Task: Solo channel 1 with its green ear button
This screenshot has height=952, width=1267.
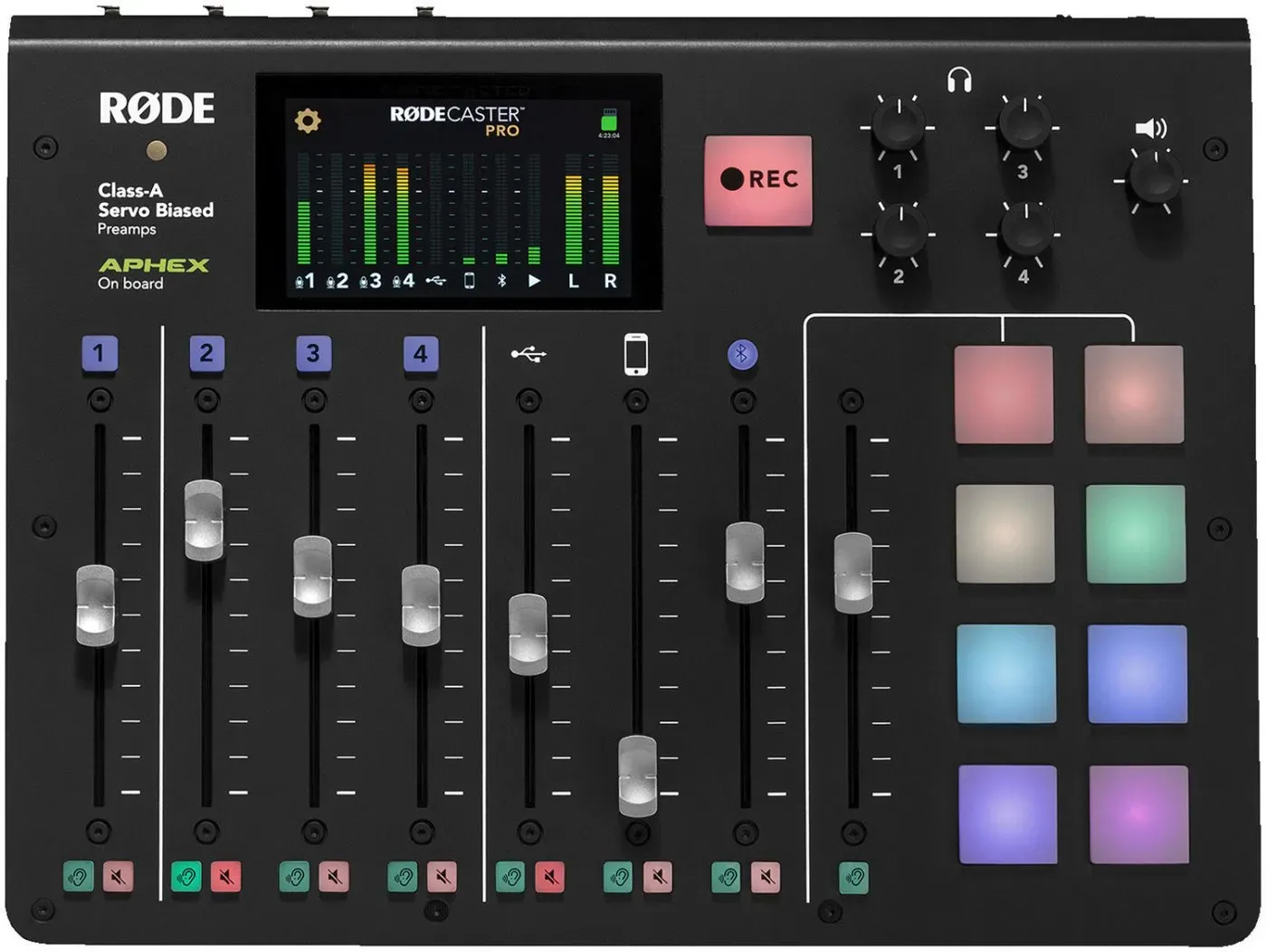Action: click(x=79, y=876)
